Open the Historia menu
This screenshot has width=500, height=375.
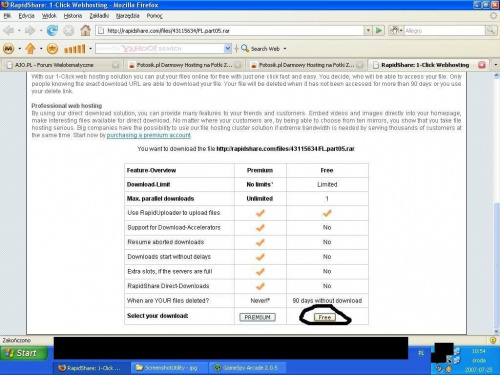73,16
